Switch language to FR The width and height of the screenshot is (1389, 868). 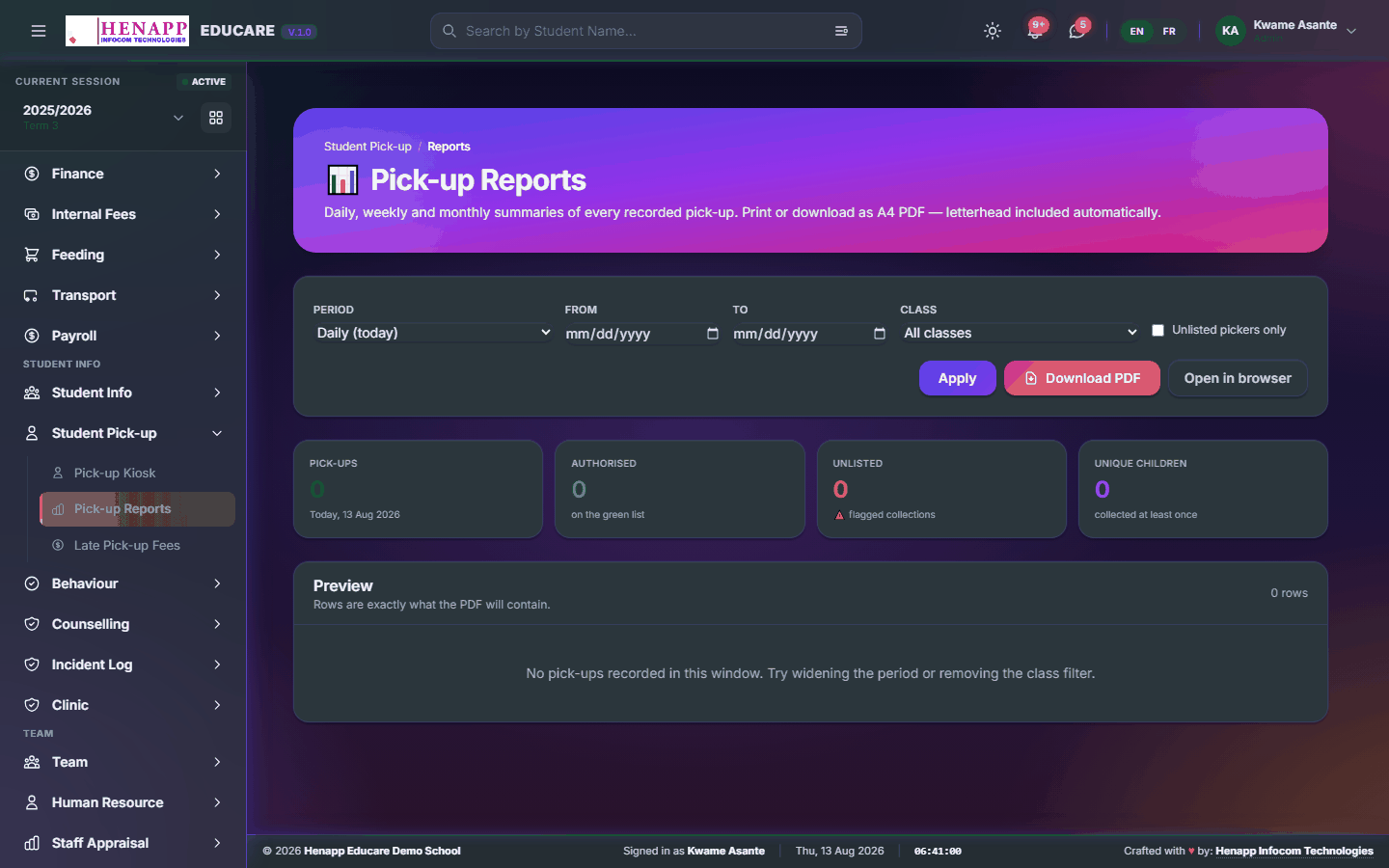(x=1169, y=31)
